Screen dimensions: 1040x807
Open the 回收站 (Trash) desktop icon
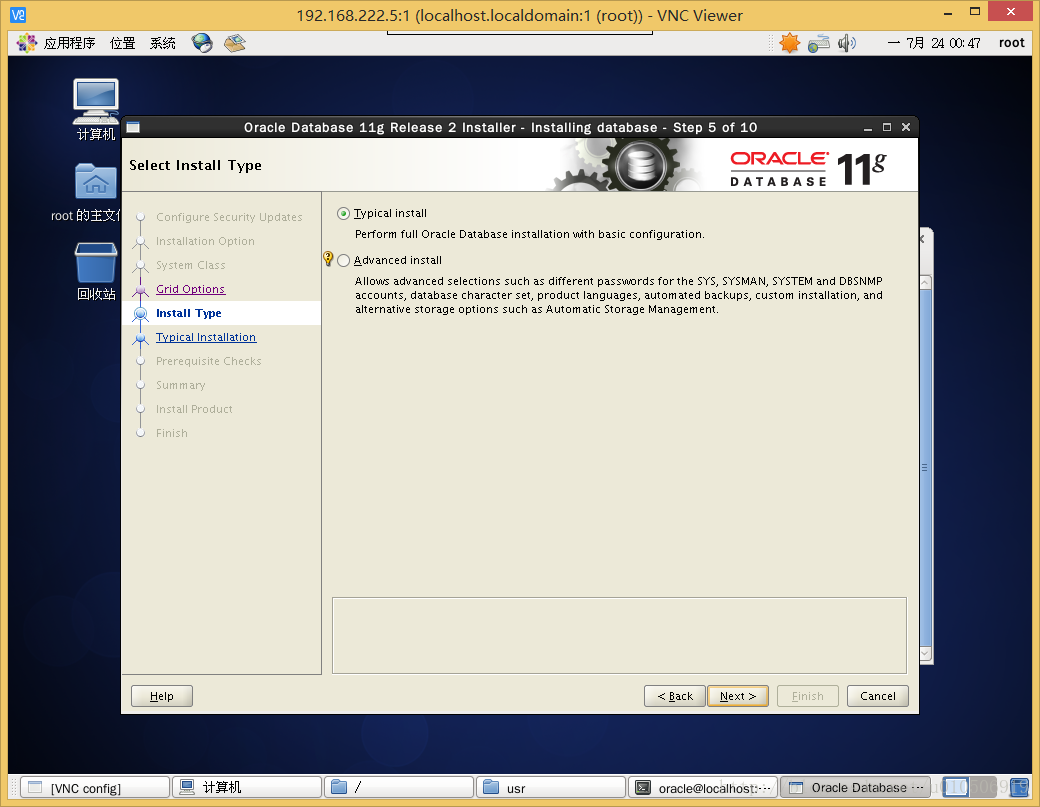[96, 272]
